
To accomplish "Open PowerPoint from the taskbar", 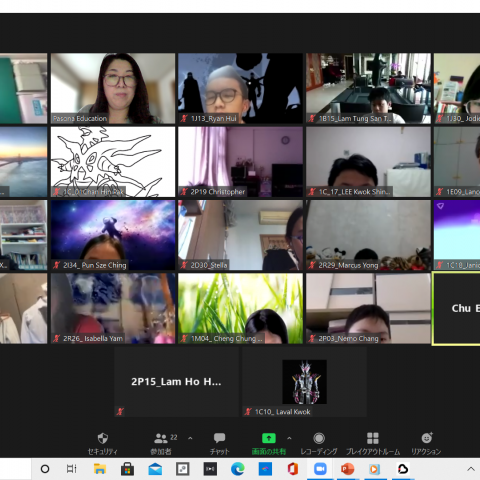I will pos(347,469).
